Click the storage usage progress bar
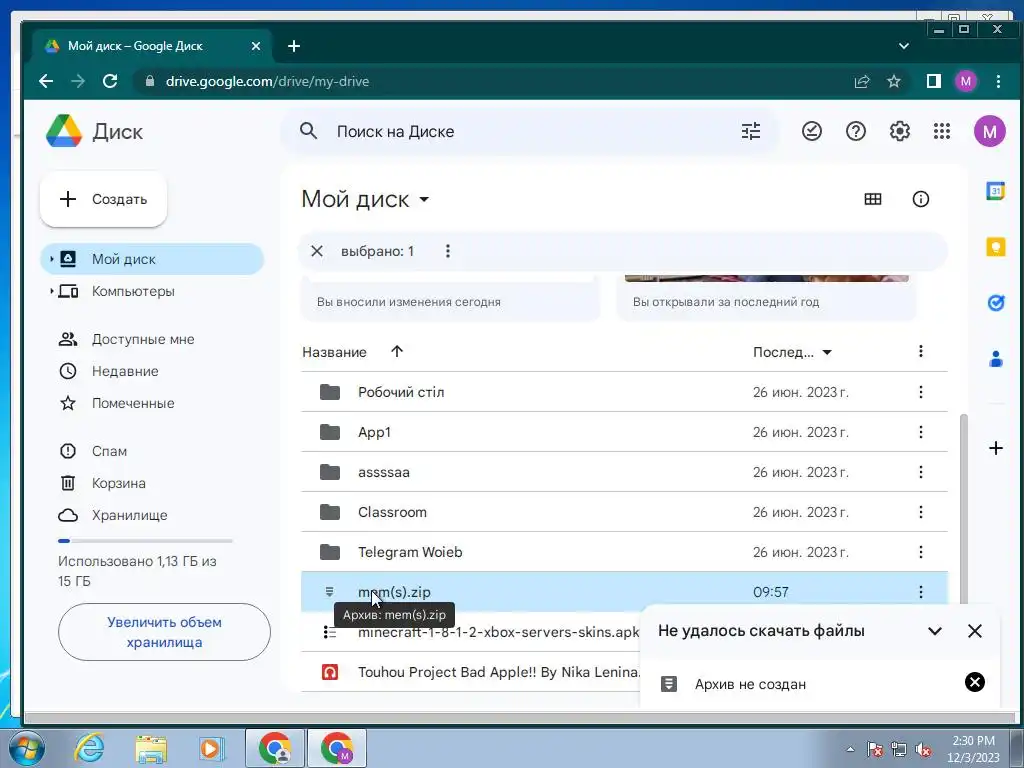 145,541
